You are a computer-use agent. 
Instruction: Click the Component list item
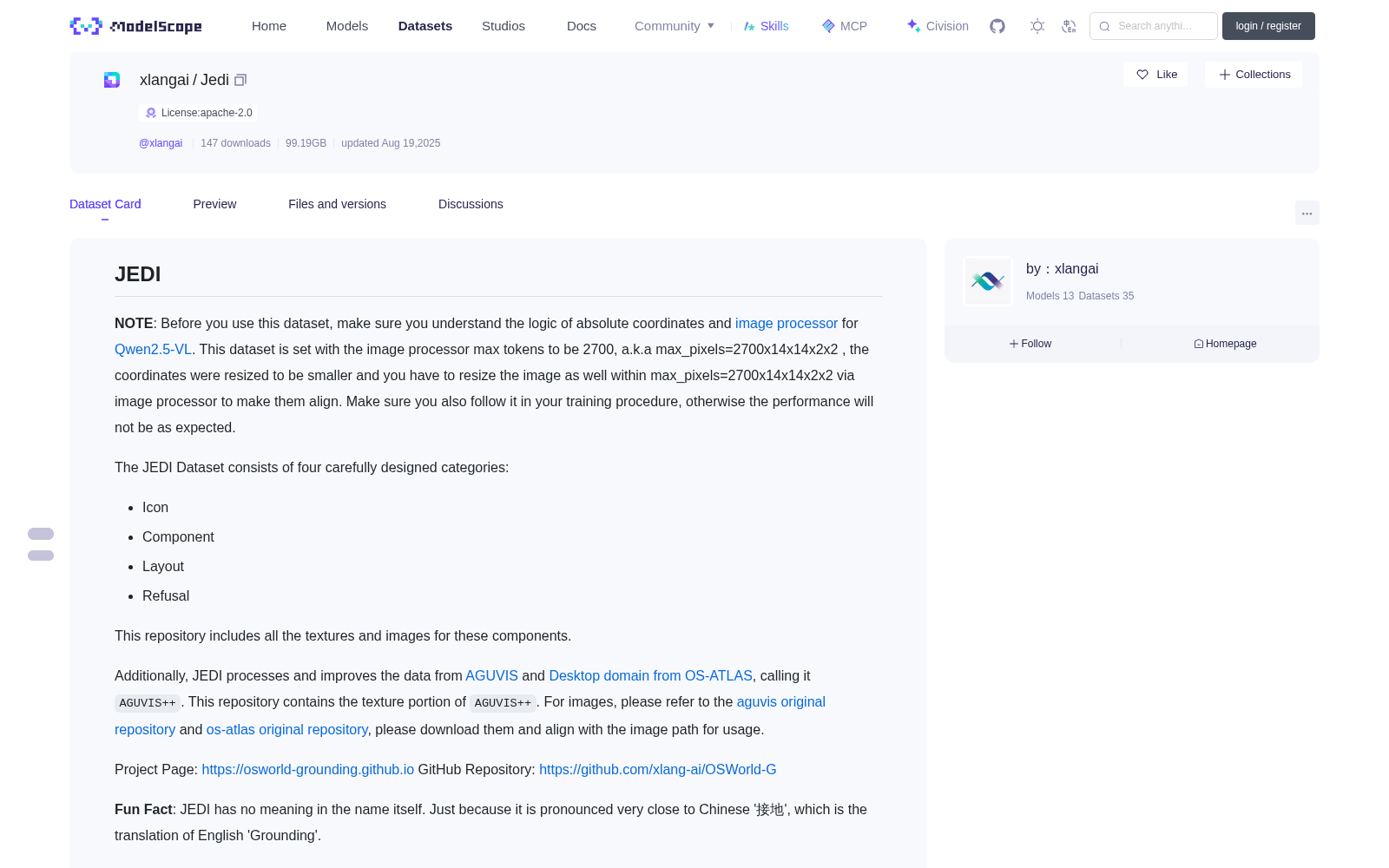(178, 536)
